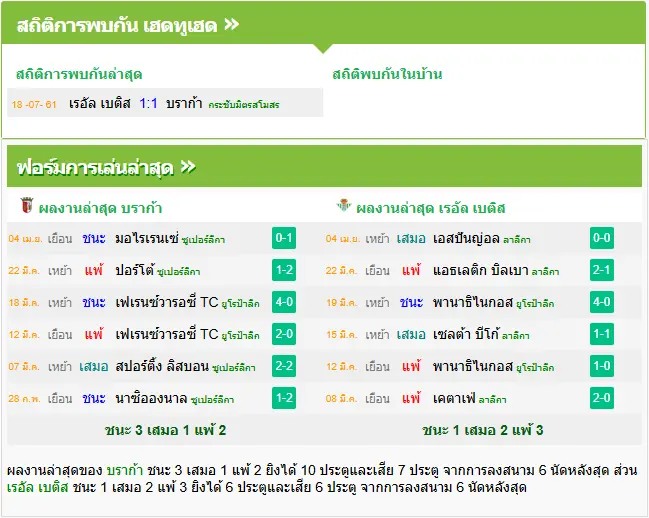Click the 1-2 score badge for นาซิอองนาล

(x=284, y=398)
